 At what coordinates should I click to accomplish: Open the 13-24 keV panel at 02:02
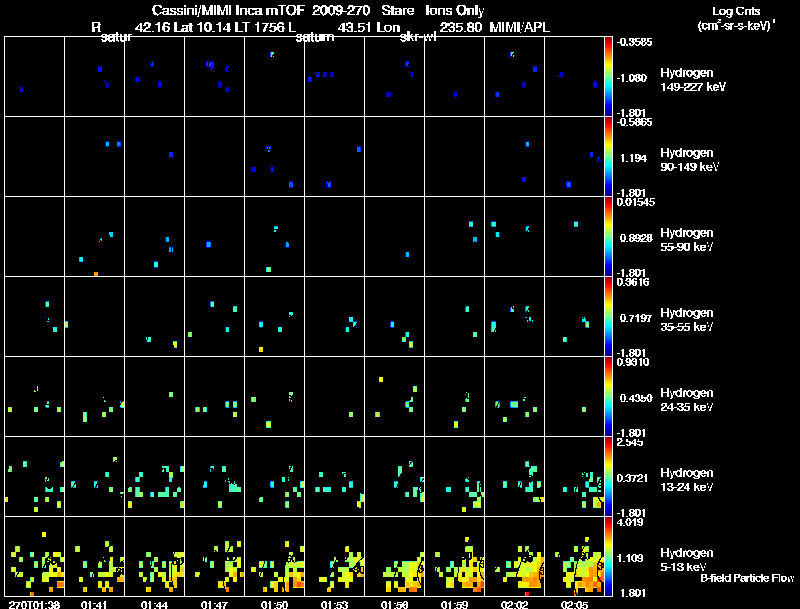pyautogui.click(x=515, y=476)
